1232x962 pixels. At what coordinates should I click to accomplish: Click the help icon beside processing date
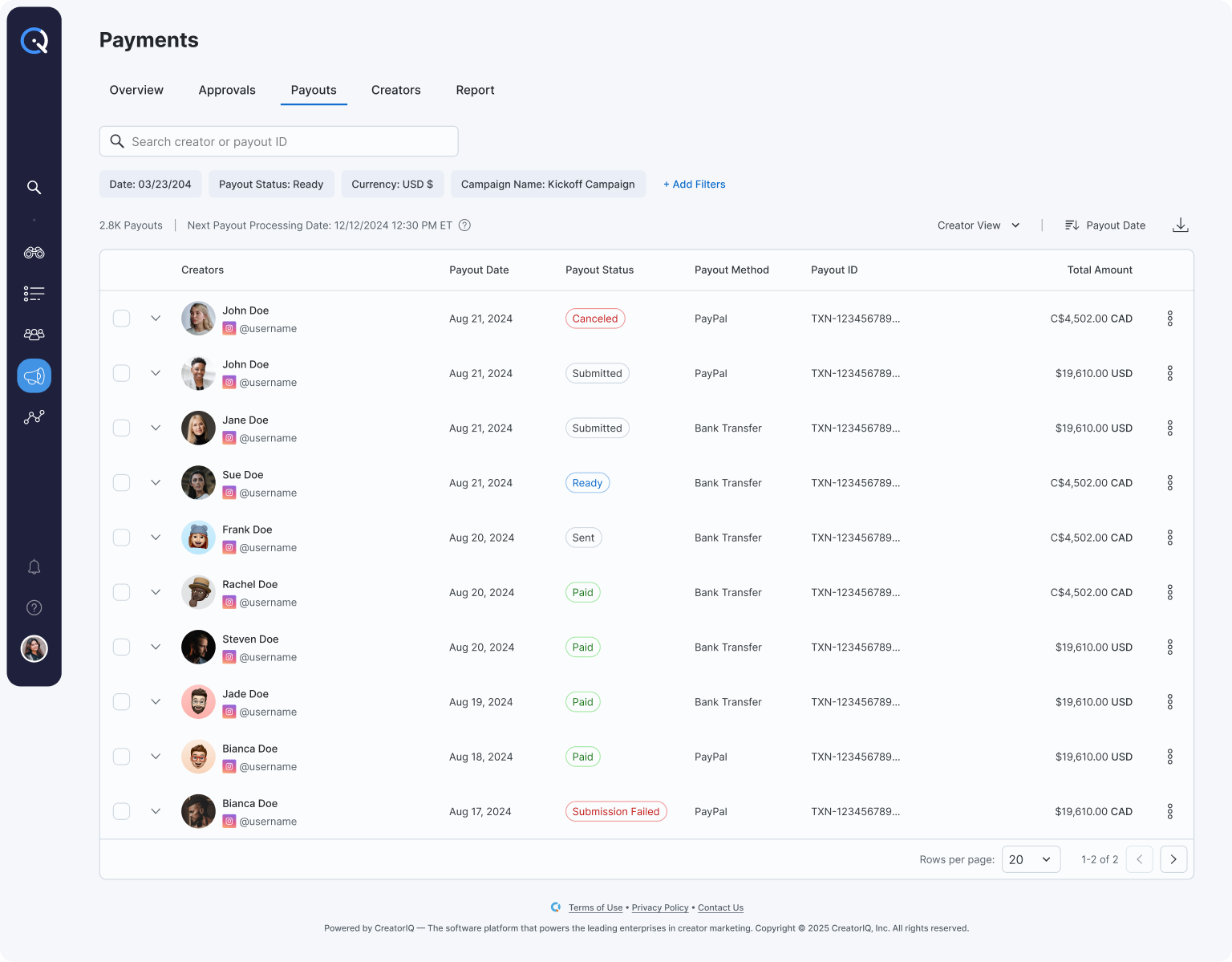464,225
